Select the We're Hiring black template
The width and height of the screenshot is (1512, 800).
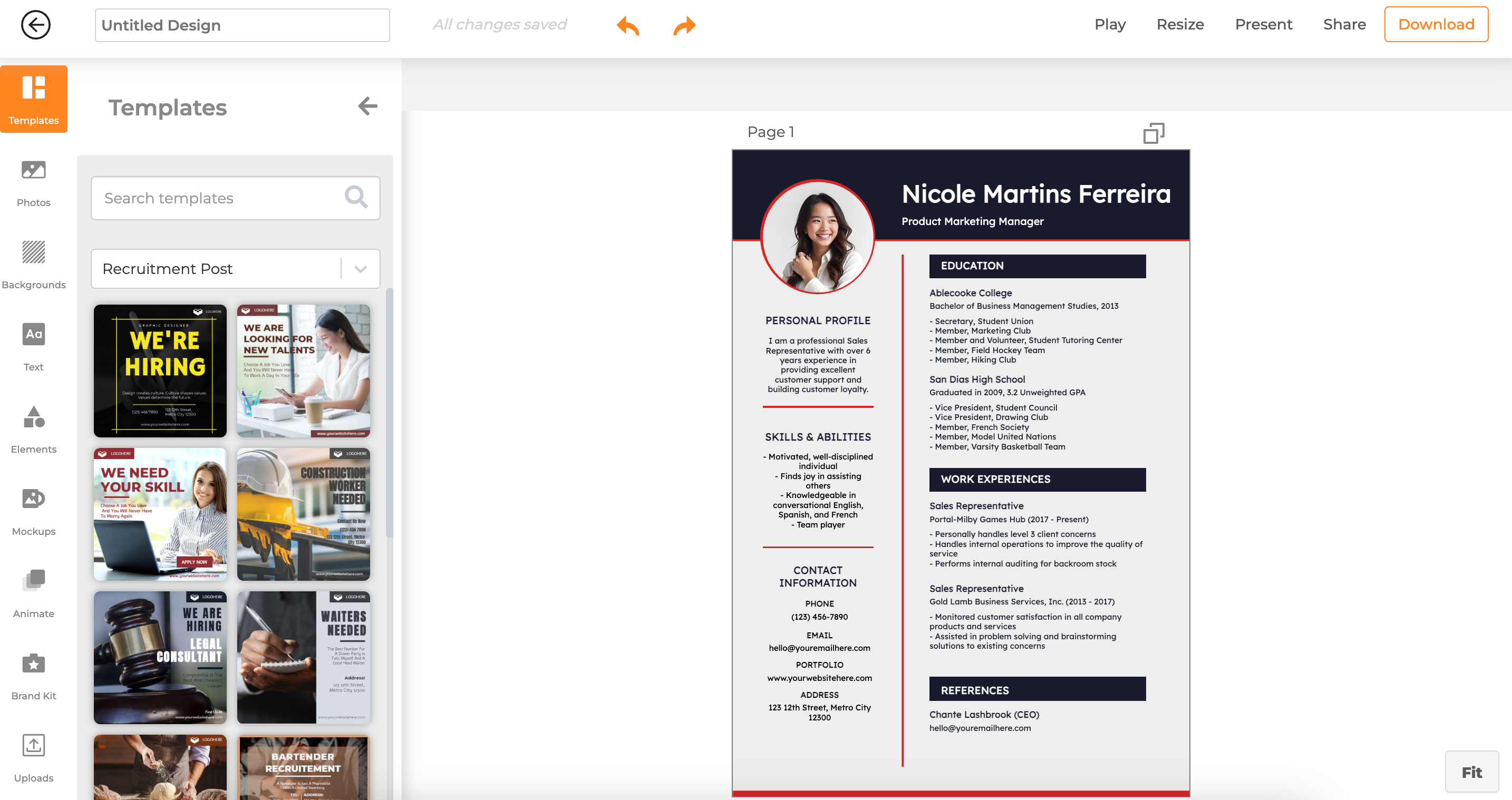point(160,370)
